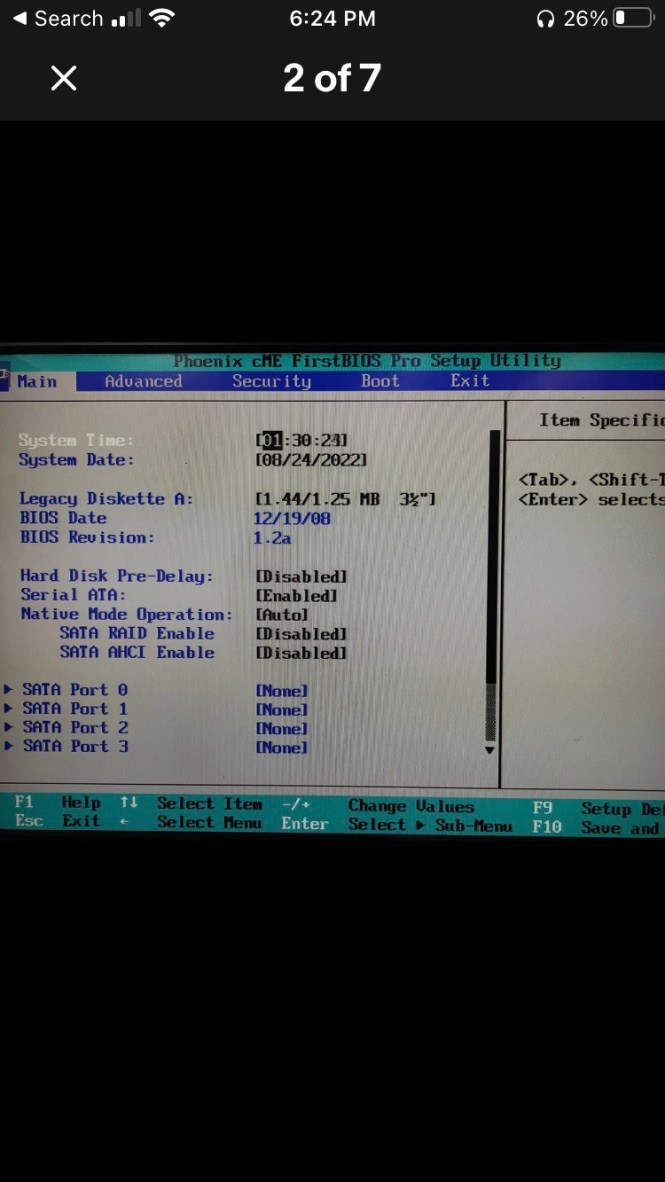
Task: Change the Legacy Diskette A value
Action: (346, 498)
